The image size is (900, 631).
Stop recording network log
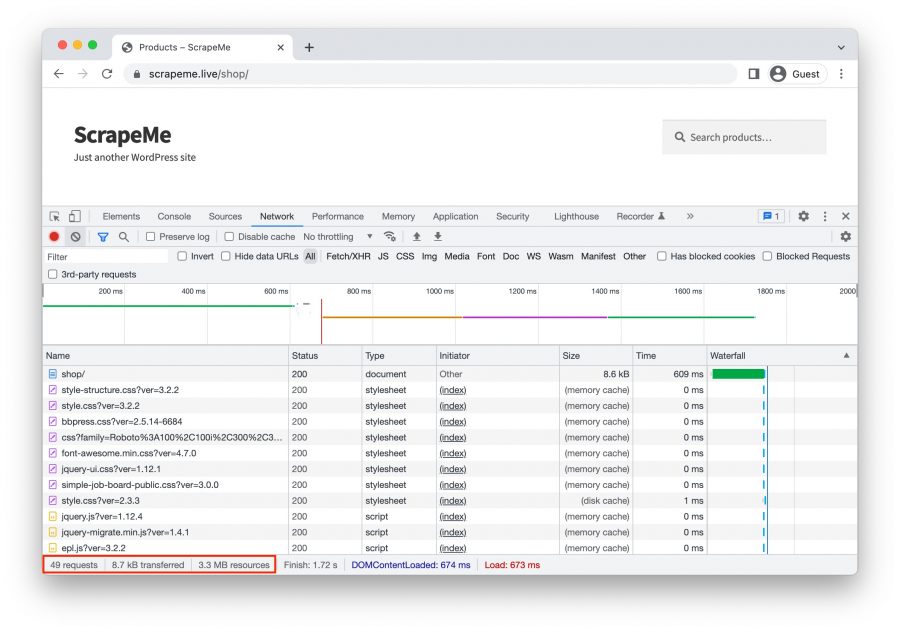coord(54,237)
